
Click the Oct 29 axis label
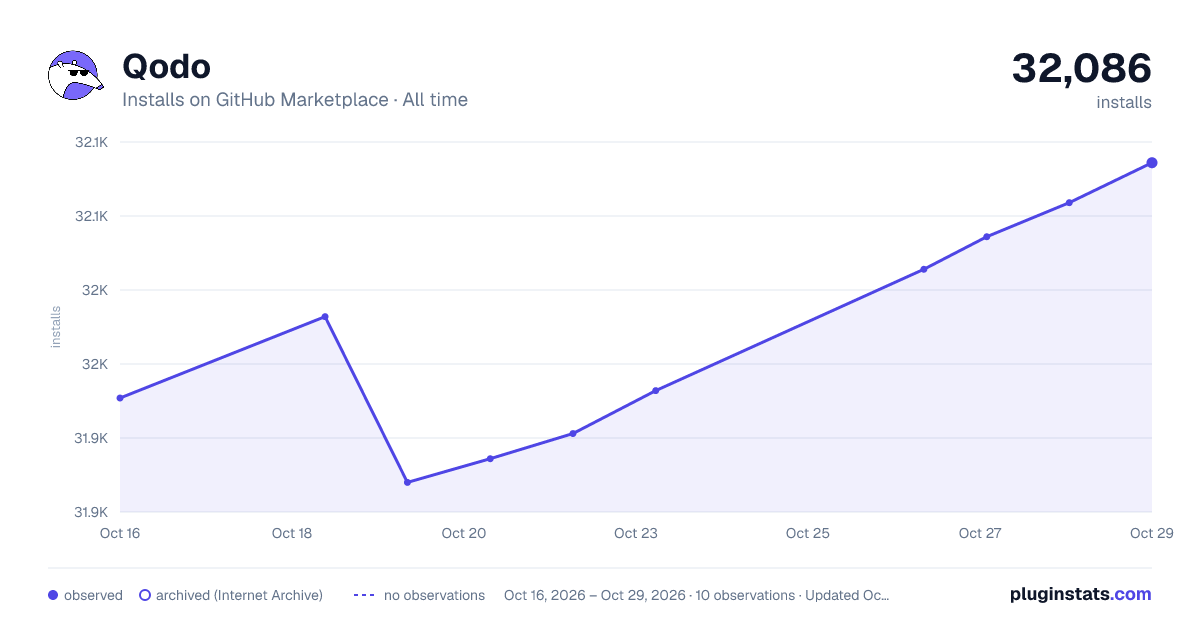(1152, 533)
